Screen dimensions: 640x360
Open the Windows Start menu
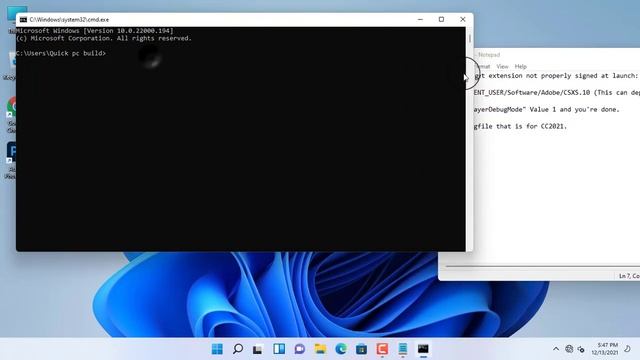217,349
